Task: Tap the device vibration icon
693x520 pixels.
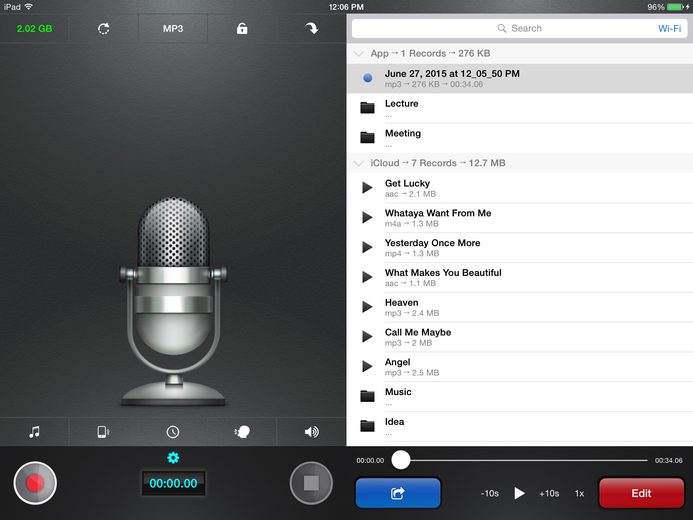Action: coord(103,432)
